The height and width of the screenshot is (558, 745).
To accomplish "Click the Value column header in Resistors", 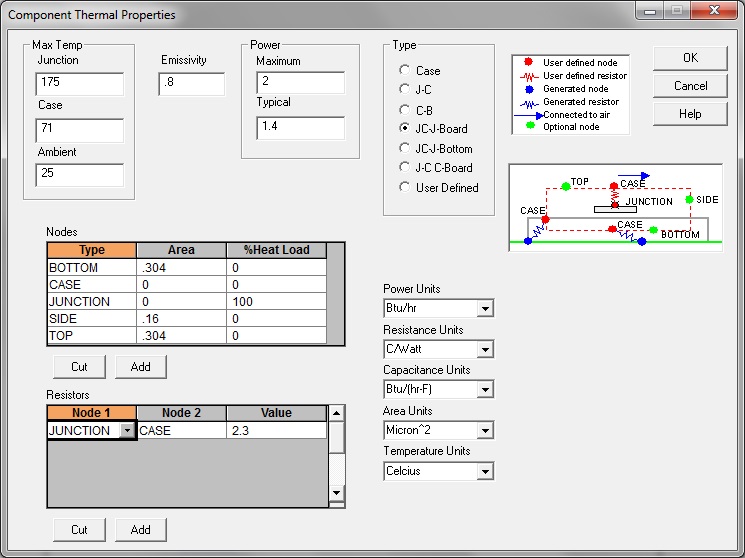I will coord(277,413).
